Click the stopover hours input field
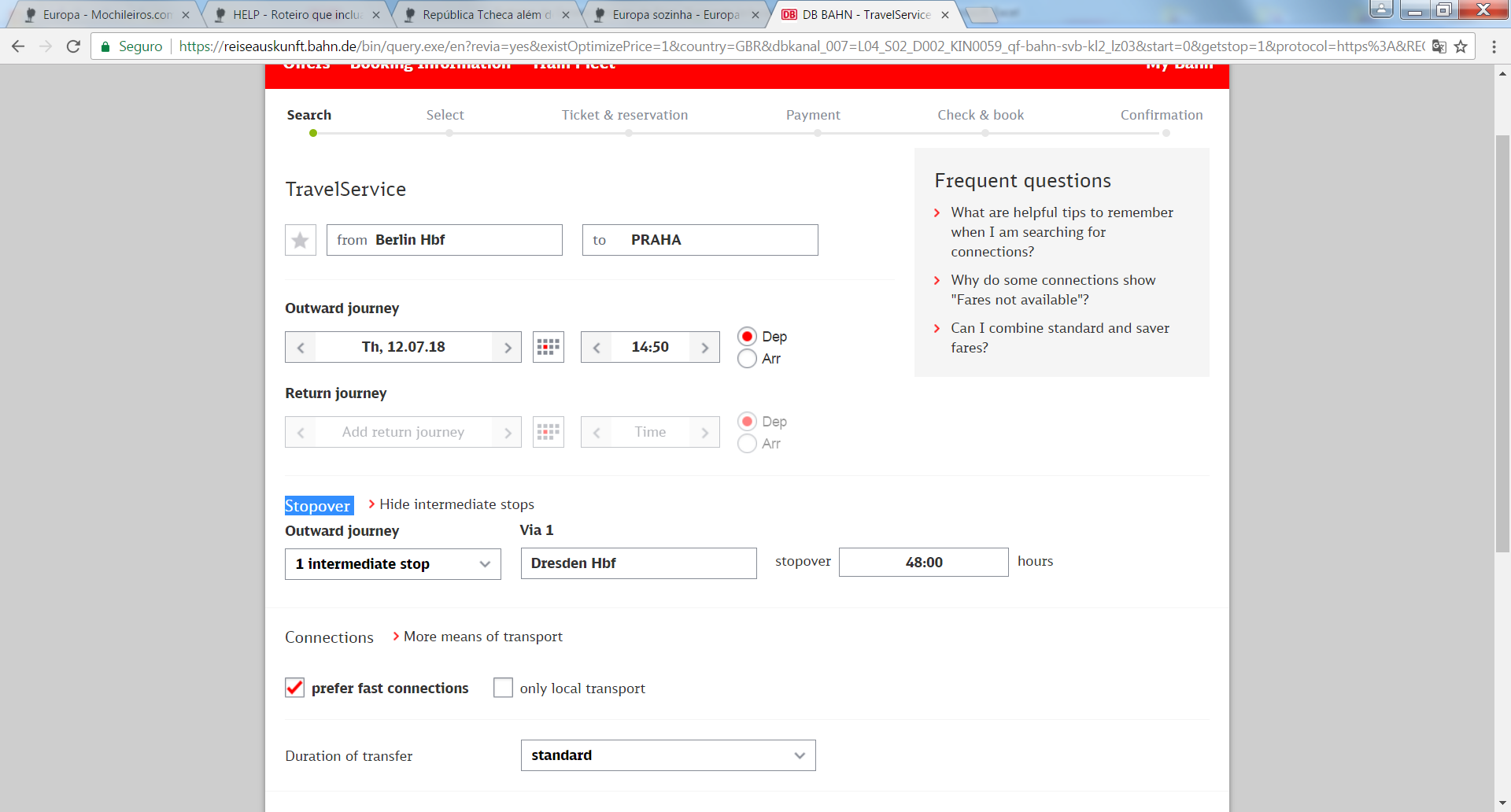1511x812 pixels. click(x=923, y=563)
